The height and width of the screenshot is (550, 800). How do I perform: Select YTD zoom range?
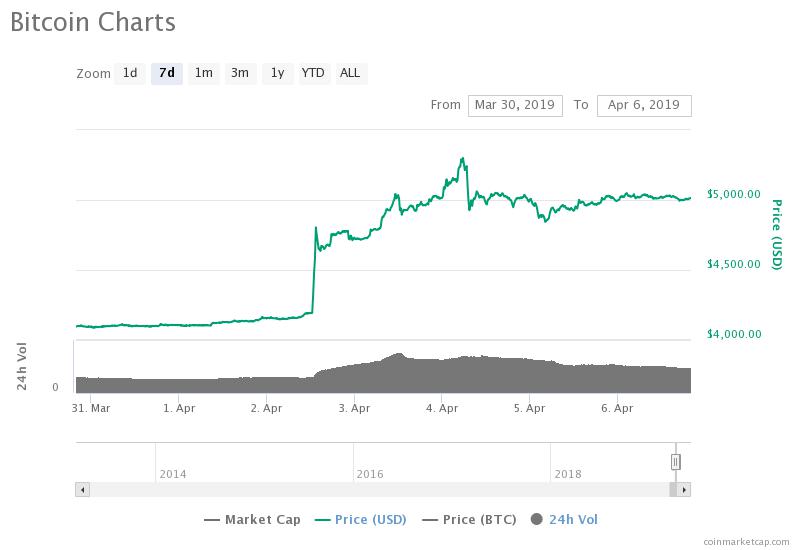tap(313, 73)
